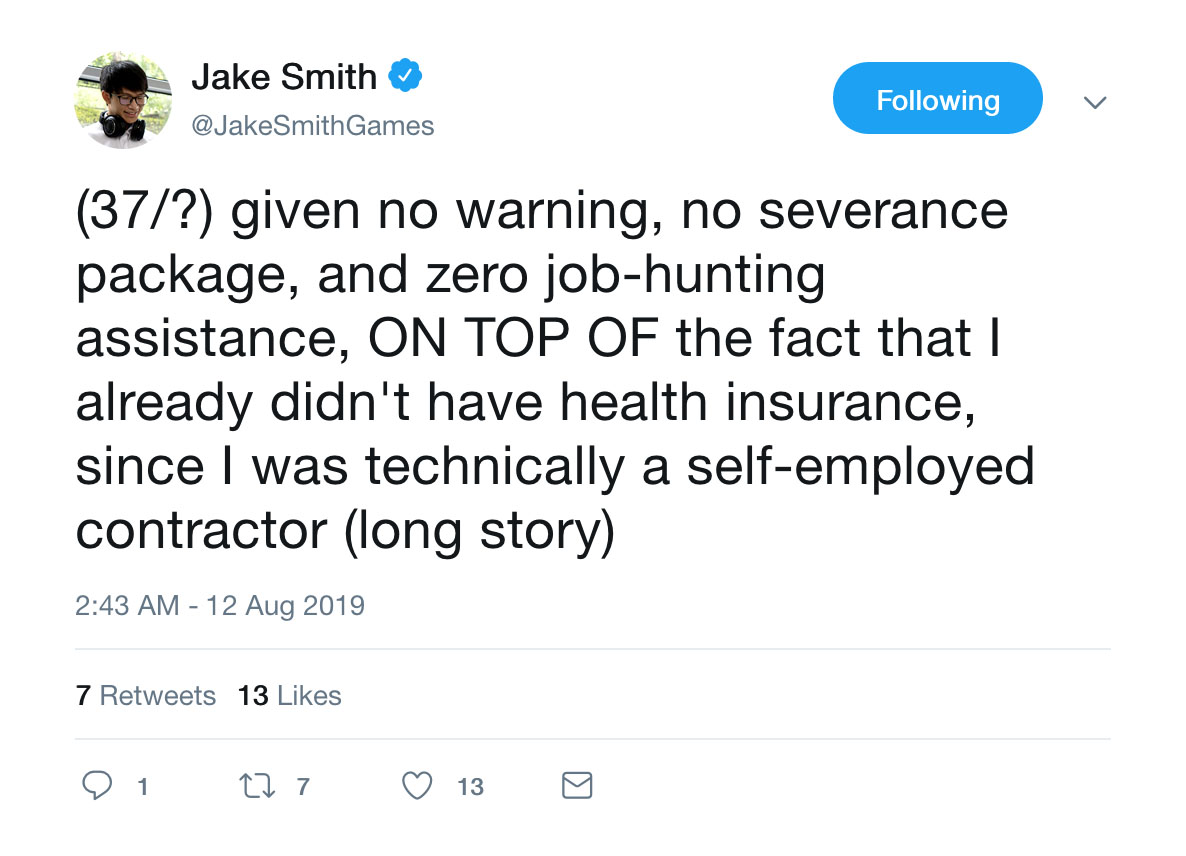Click the blue verified badge
1186x856 pixels.
(405, 76)
